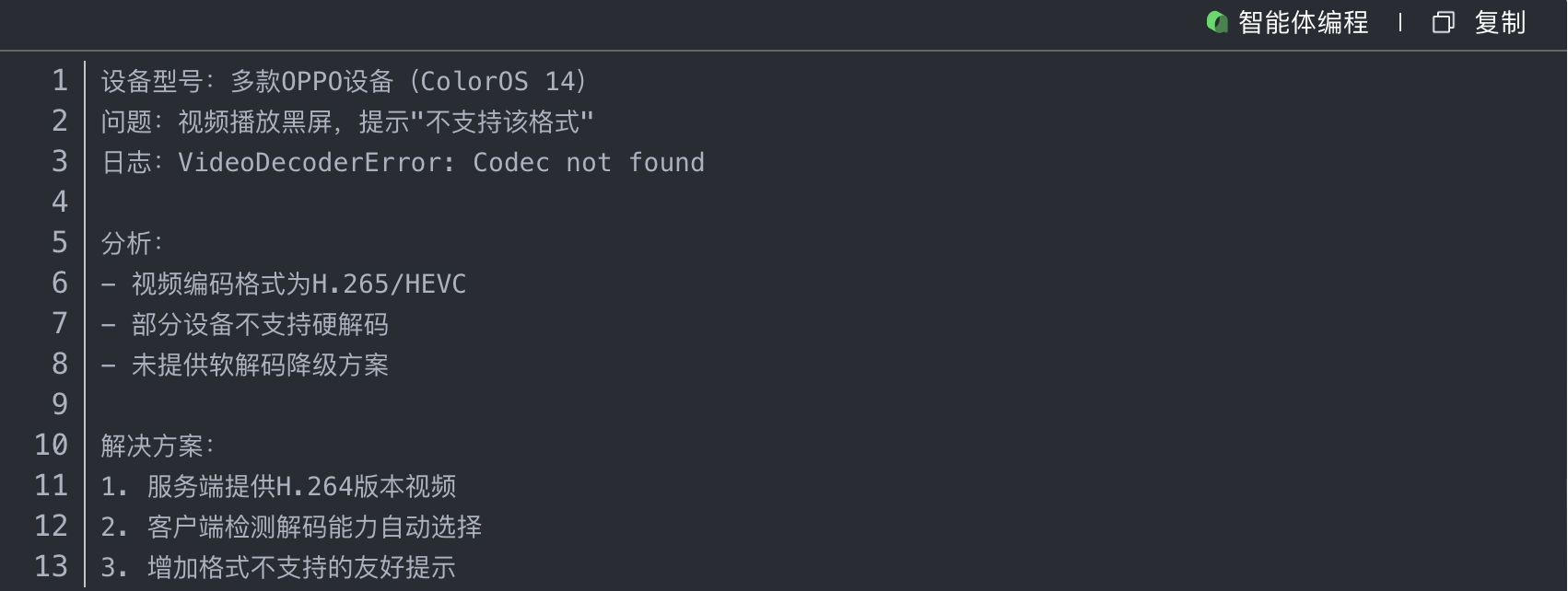
Task: Click line number 10 in the gutter
Action: (x=52, y=446)
